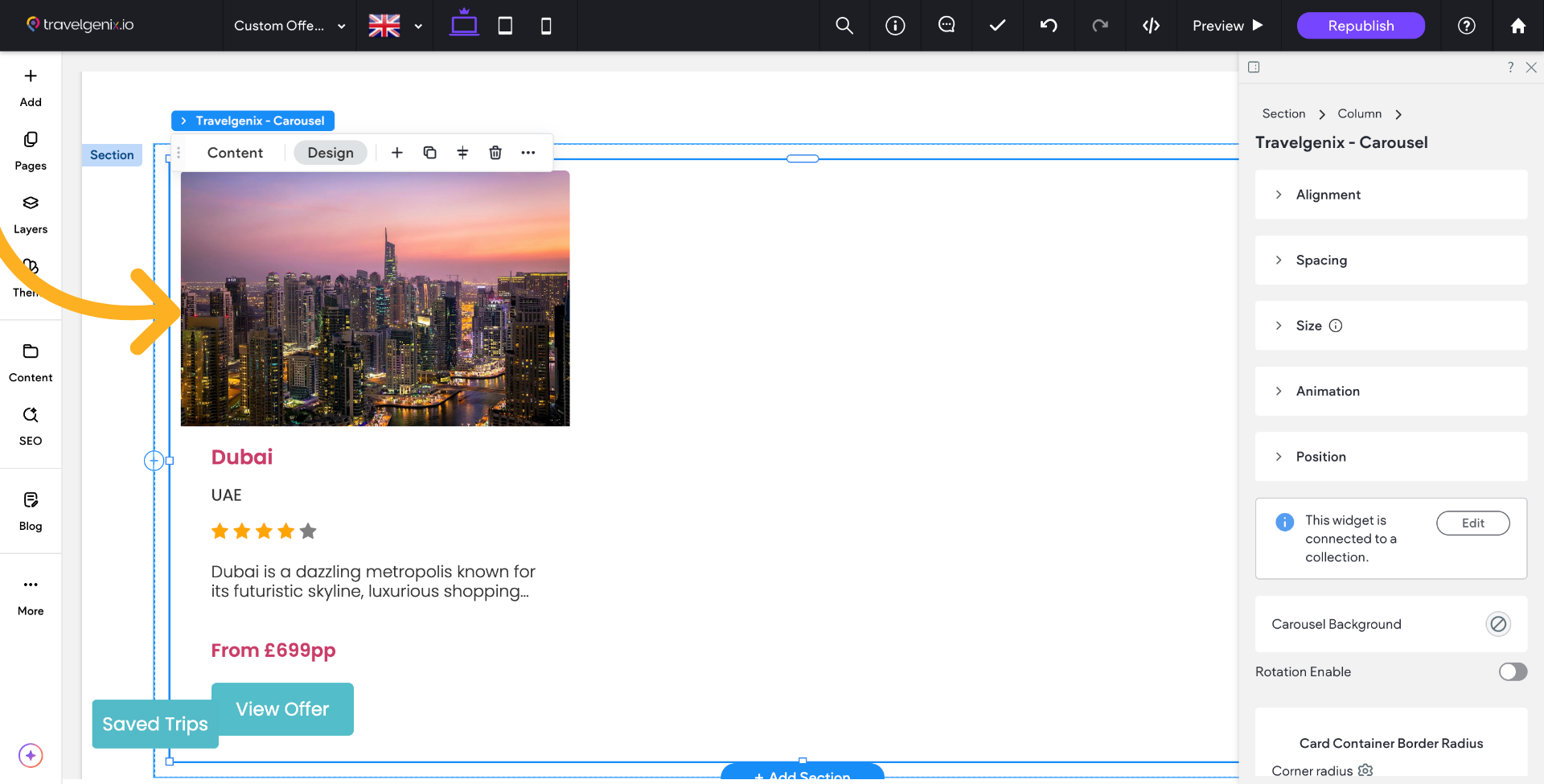Open the search icon in top bar

(844, 26)
